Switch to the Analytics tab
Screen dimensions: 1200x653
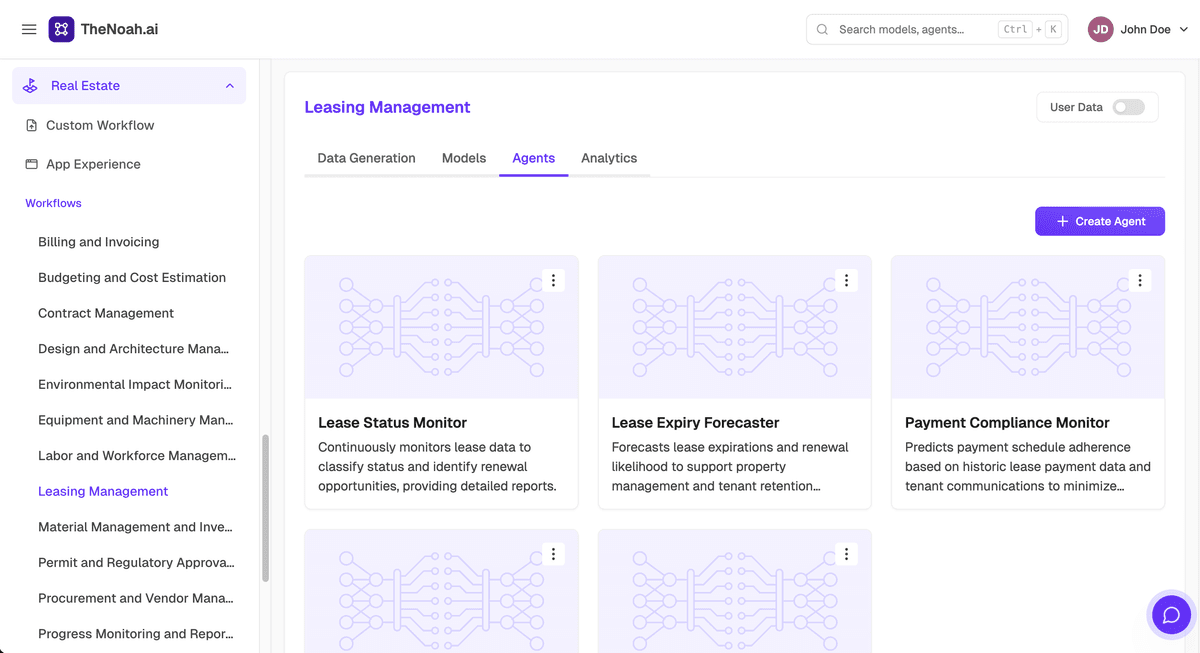(x=609, y=158)
